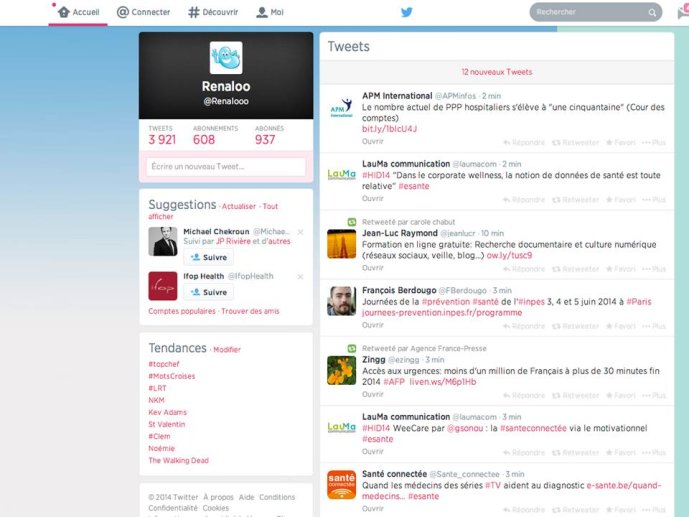
Task: Favorite LauMa WeeCare tweet
Action: [x=620, y=452]
